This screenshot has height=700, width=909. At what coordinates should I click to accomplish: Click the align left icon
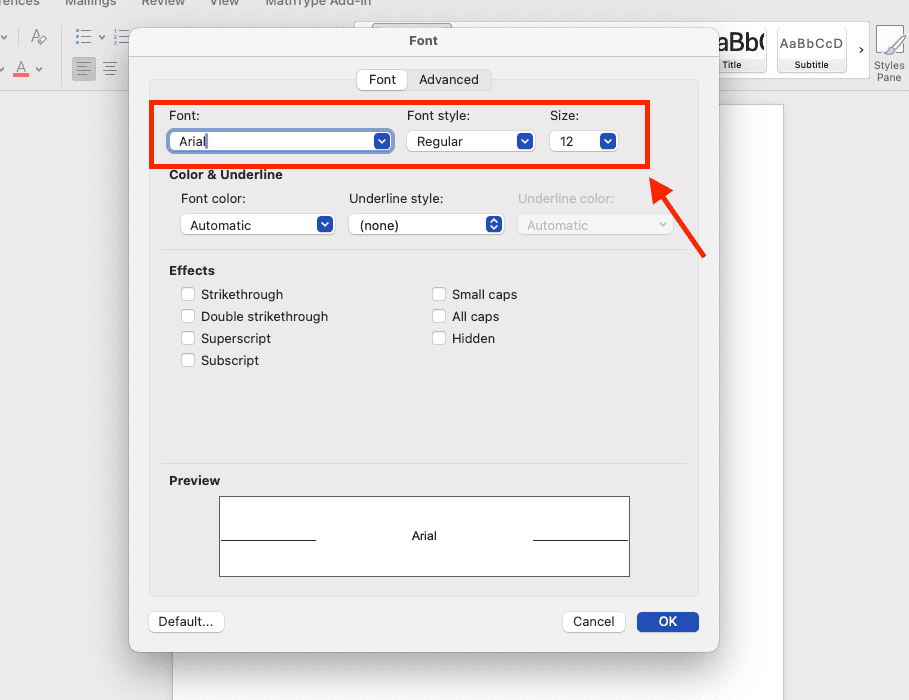click(x=83, y=69)
